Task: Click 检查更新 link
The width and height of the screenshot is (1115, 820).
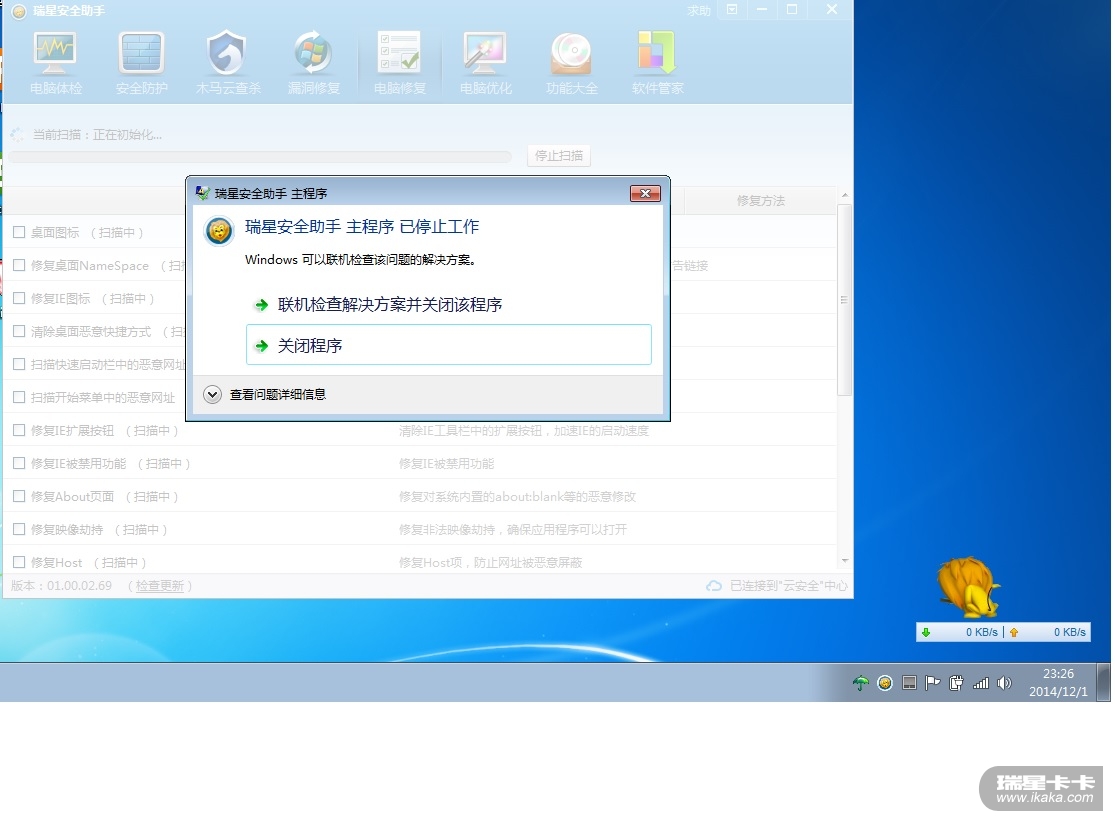Action: tap(160, 586)
